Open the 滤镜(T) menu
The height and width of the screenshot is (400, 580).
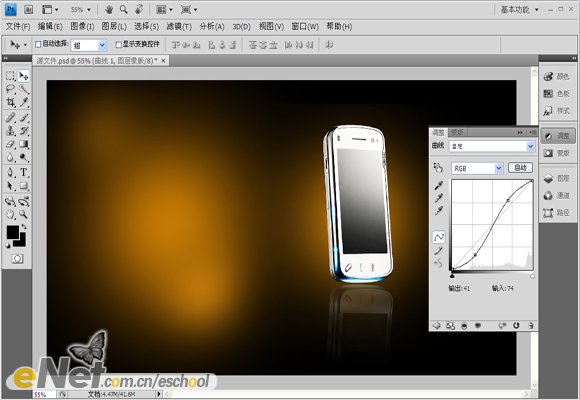pos(179,26)
